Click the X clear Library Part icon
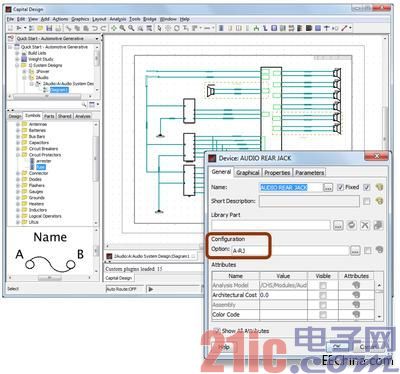The height and width of the screenshot is (374, 400). point(365,225)
